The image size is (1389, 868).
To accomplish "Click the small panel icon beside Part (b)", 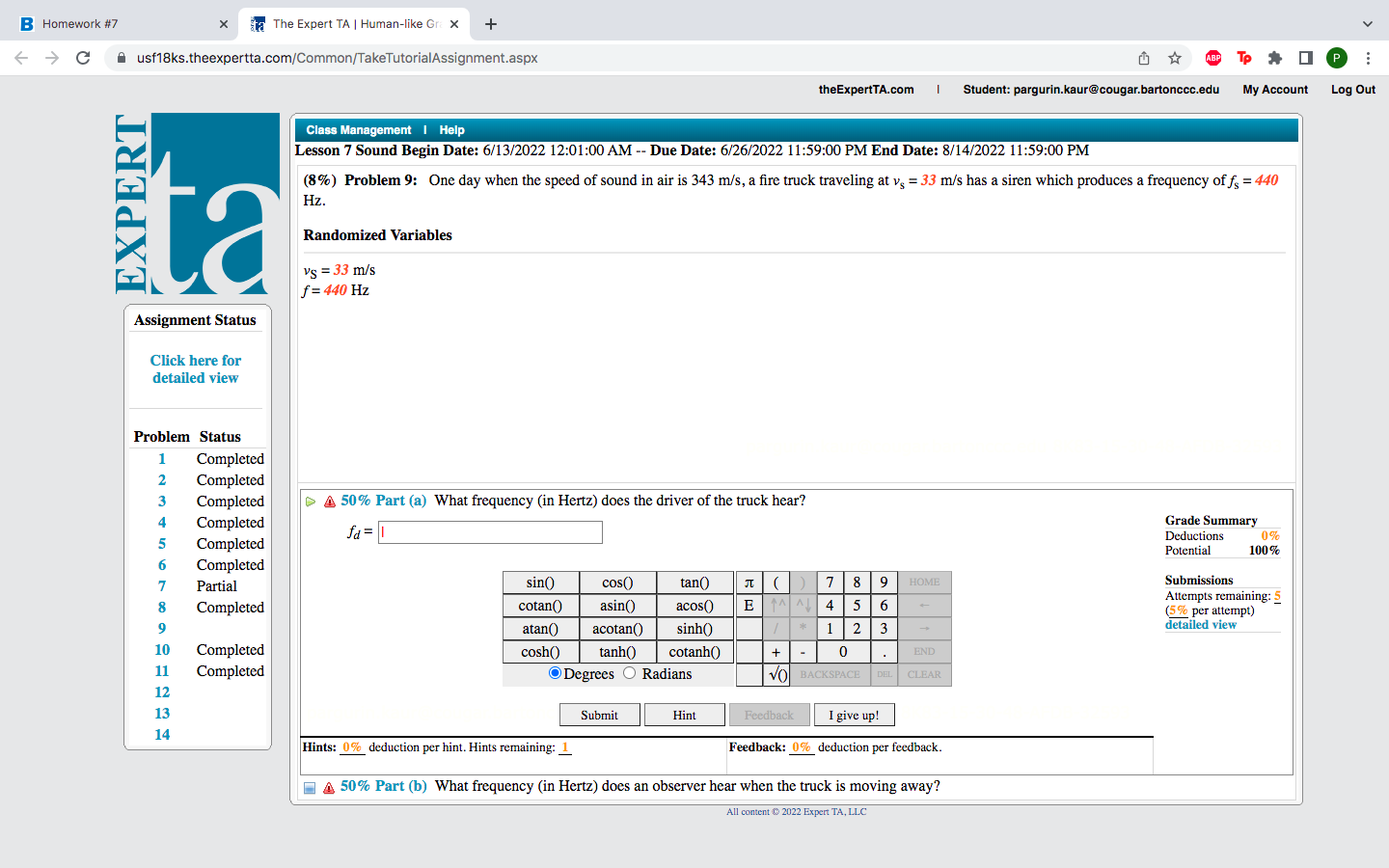I will [310, 787].
